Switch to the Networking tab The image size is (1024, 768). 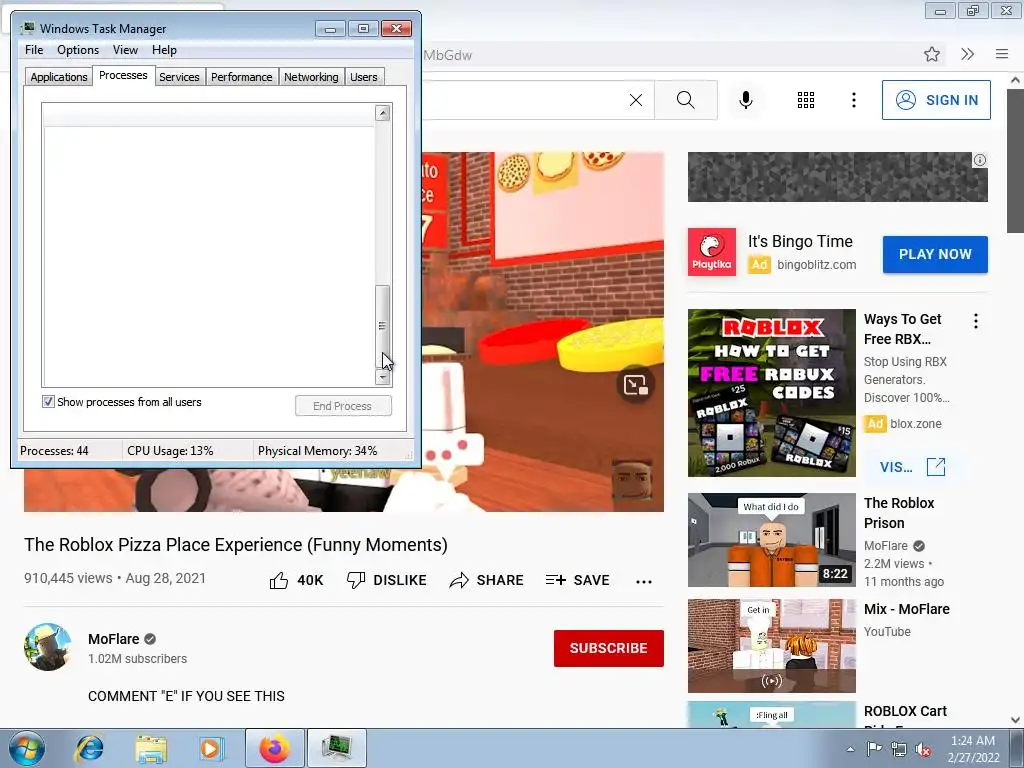tap(311, 77)
